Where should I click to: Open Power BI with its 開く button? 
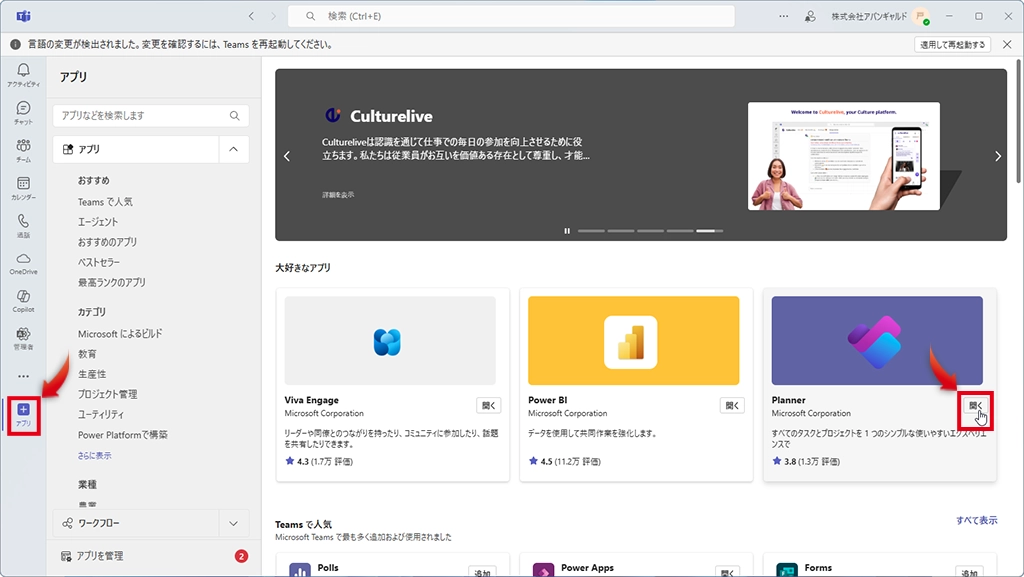click(732, 405)
